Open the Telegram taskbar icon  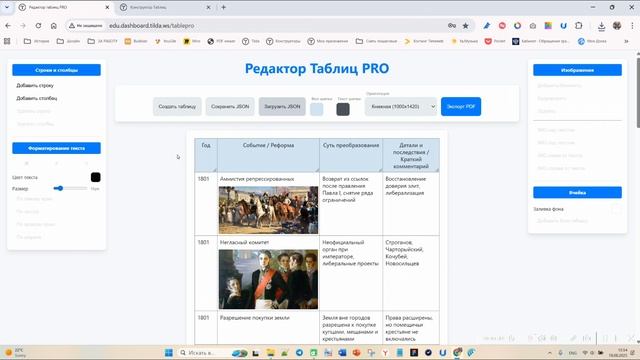[299, 352]
